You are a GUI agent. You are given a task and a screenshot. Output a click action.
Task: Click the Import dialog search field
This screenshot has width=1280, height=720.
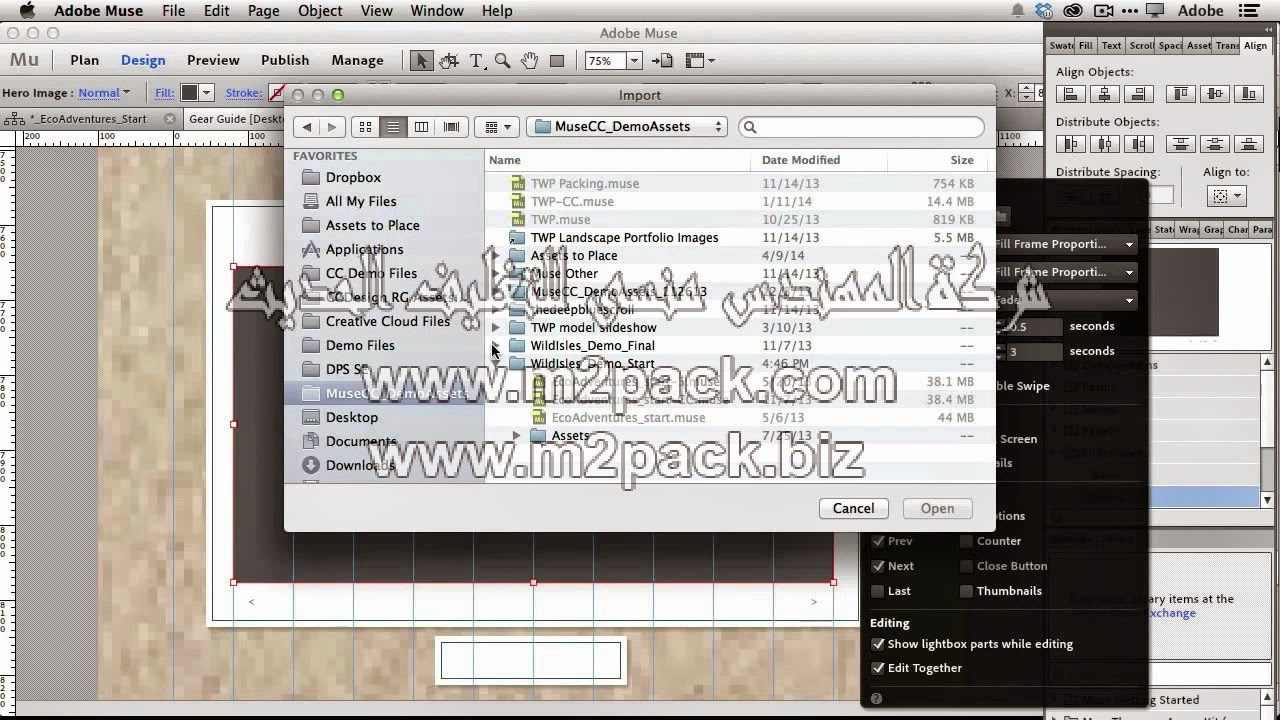[x=862, y=127]
